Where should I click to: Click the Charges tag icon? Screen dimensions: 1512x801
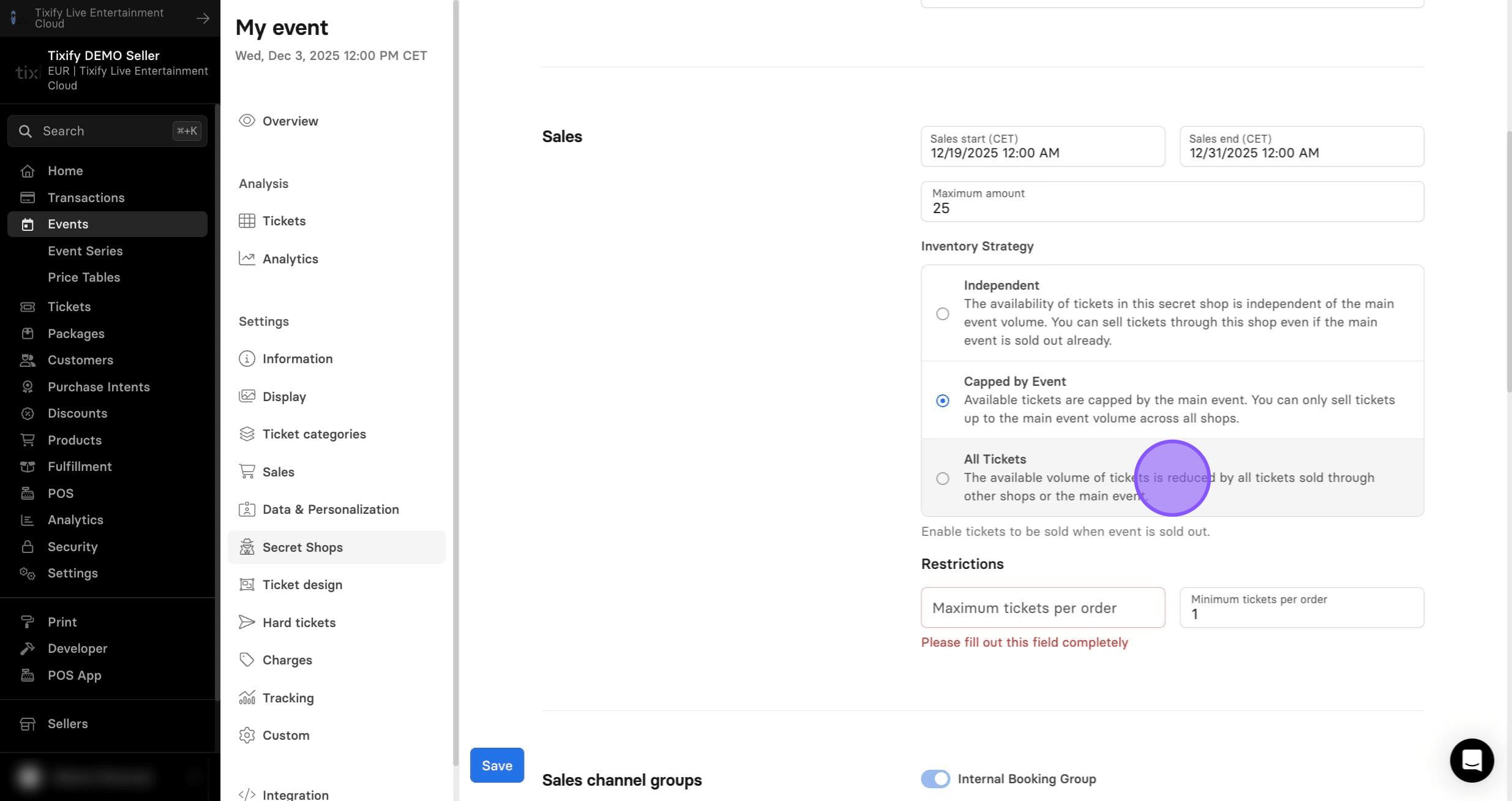(x=247, y=660)
